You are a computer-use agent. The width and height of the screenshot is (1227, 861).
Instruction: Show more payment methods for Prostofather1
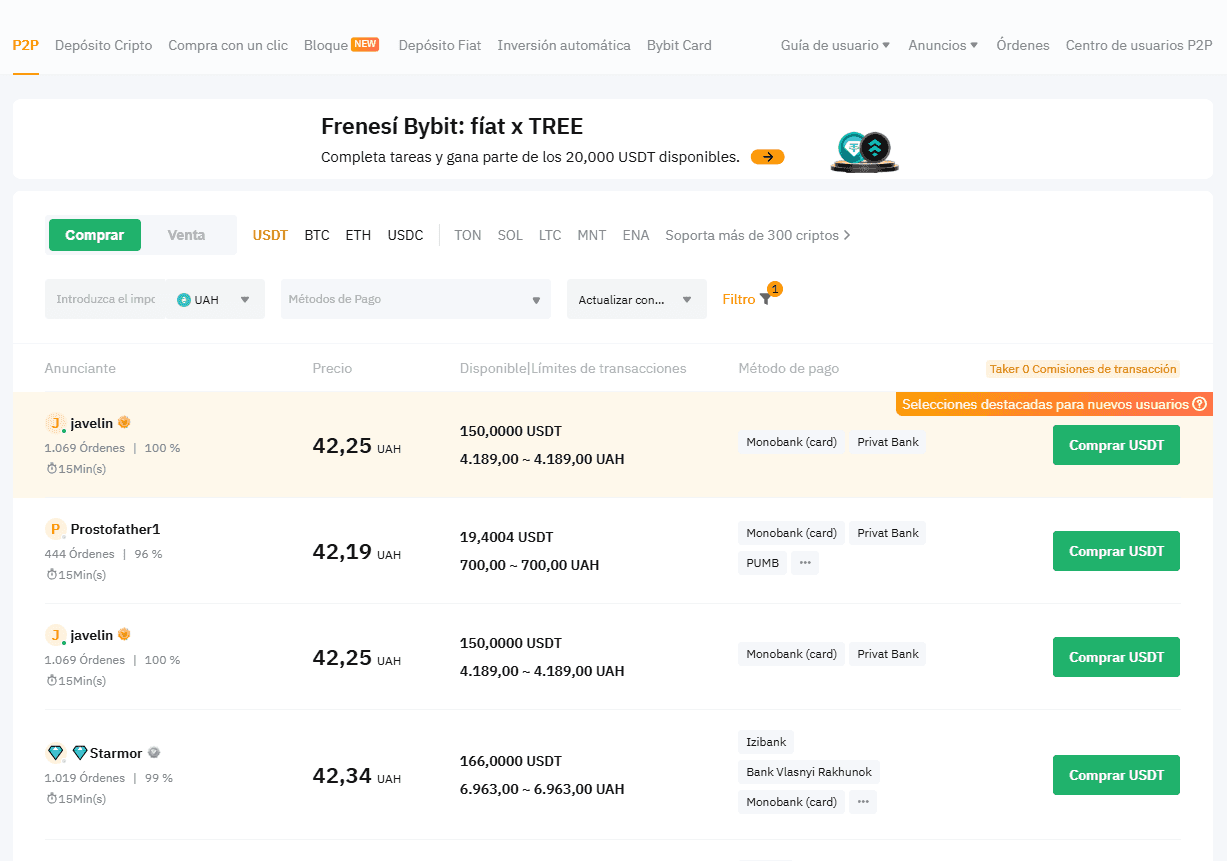tap(805, 563)
